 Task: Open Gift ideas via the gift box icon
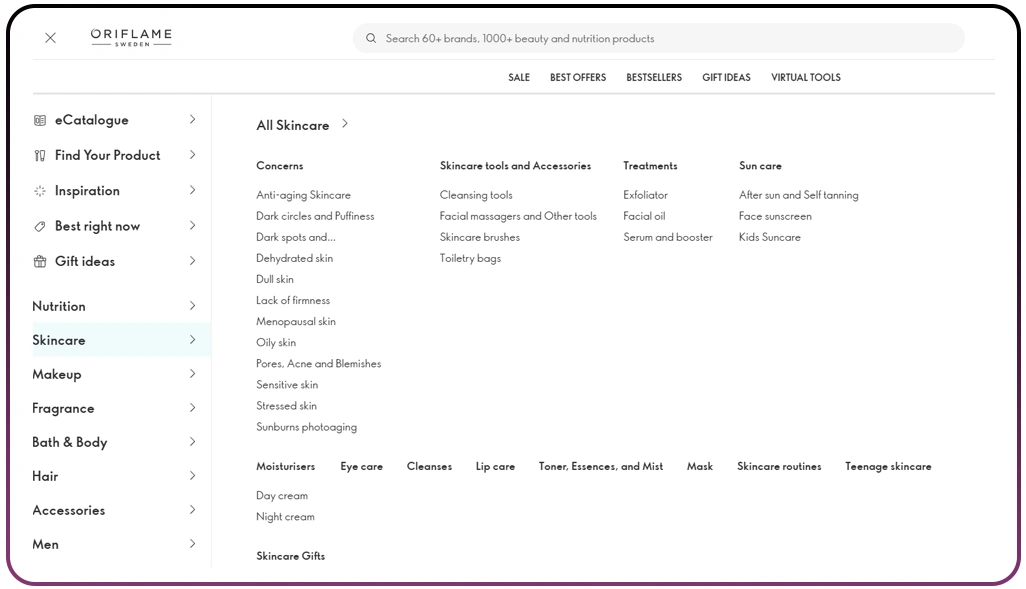(x=38, y=261)
